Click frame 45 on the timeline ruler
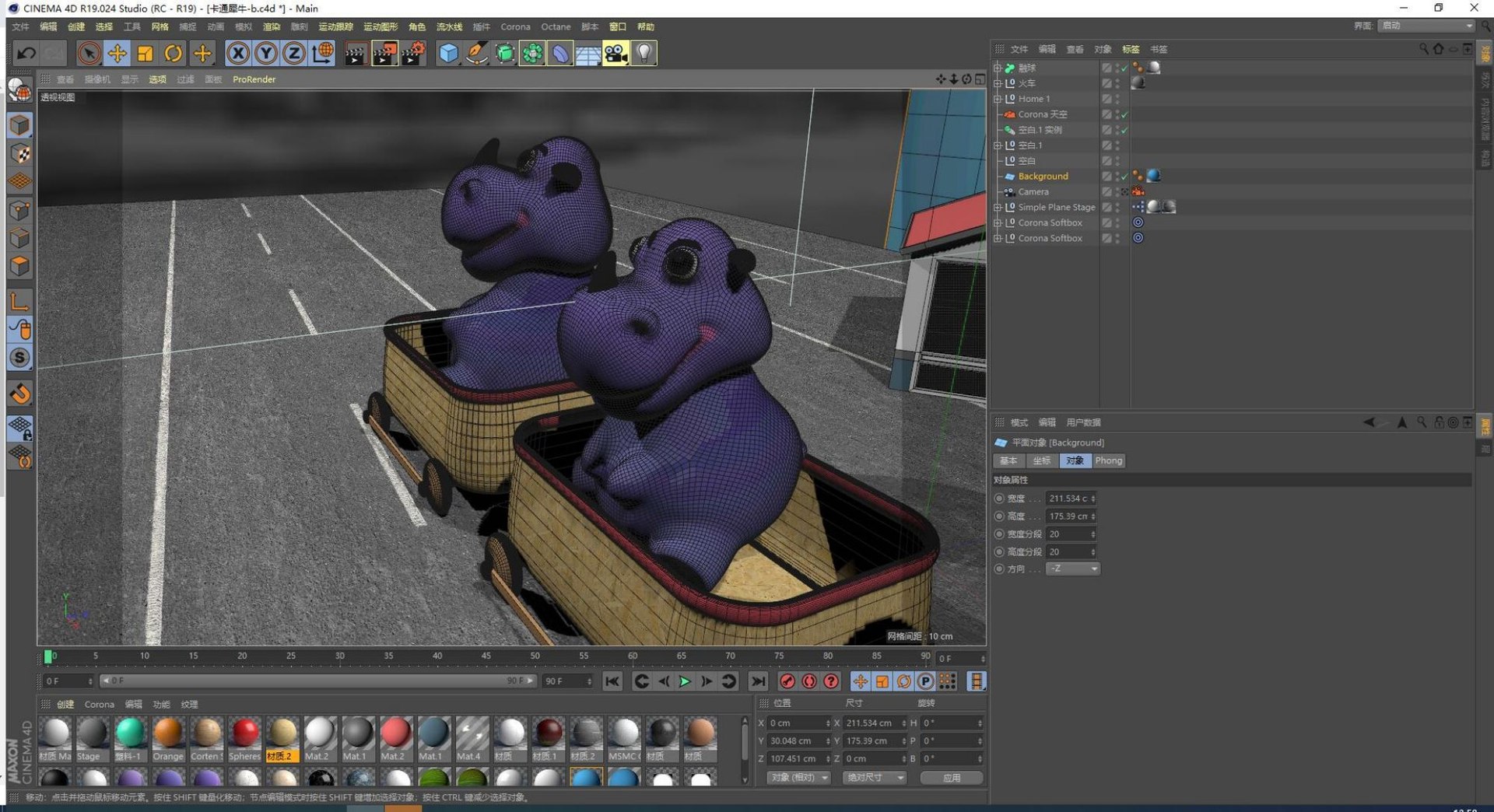Viewport: 1494px width, 812px height. click(486, 657)
